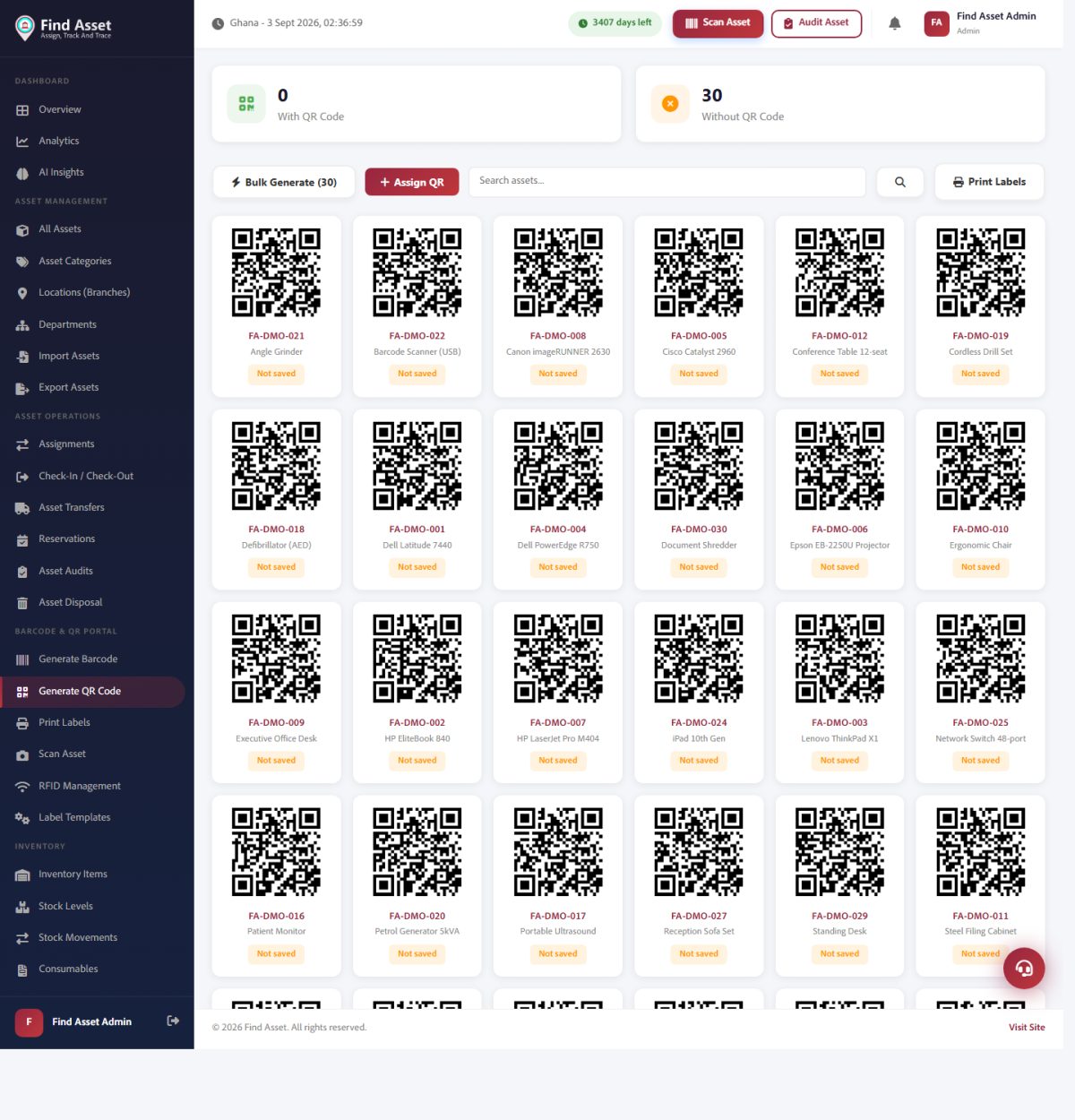Open Generate QR Code menu item
The image size is (1075, 1120).
coord(93,692)
